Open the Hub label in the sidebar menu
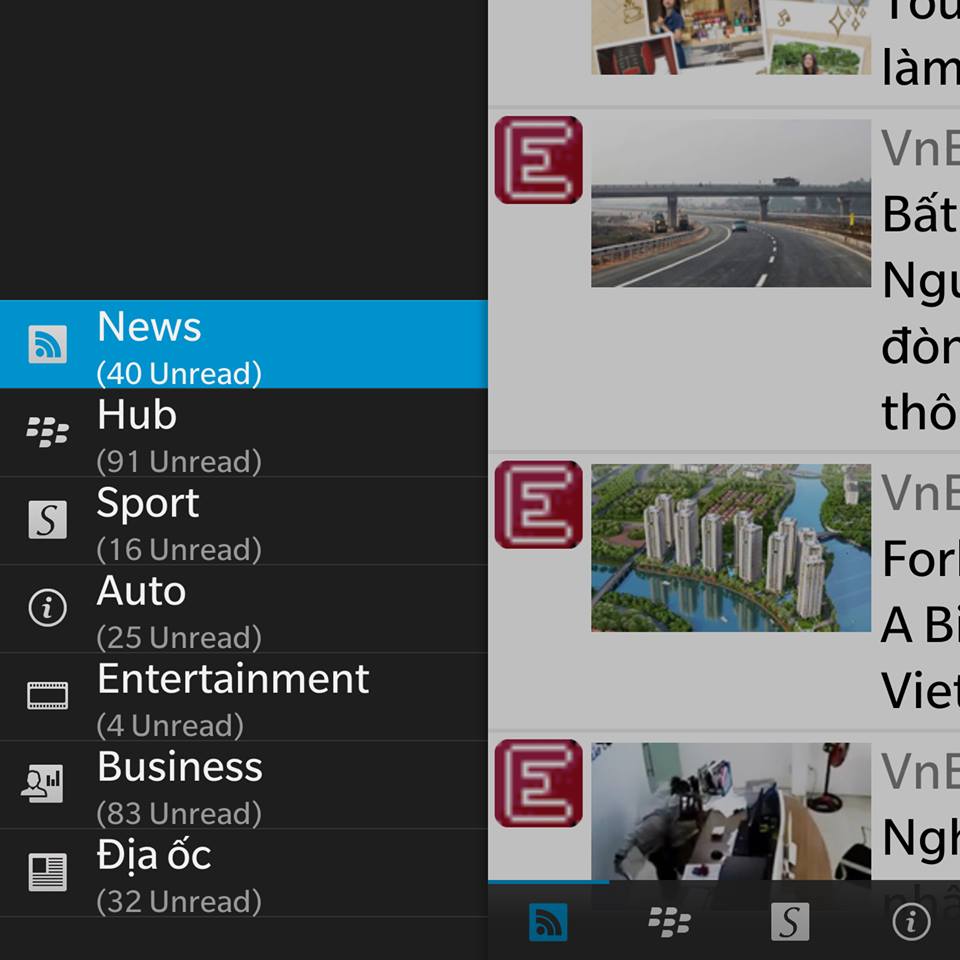 click(x=137, y=414)
